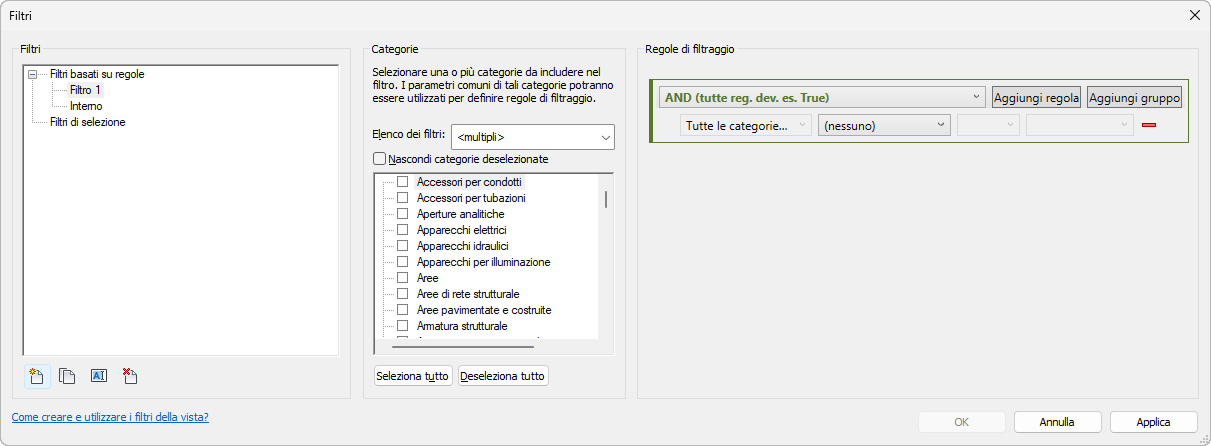
Task: Click the New filter icon
Action: tap(37, 376)
